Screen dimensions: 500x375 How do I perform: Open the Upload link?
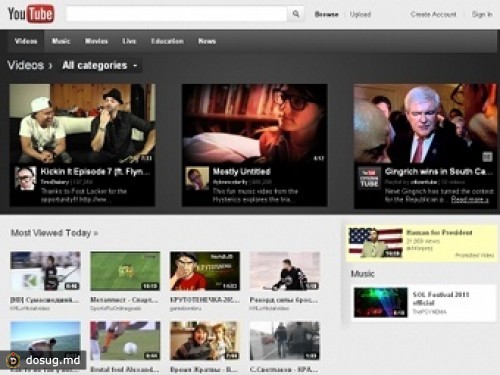tap(360, 14)
